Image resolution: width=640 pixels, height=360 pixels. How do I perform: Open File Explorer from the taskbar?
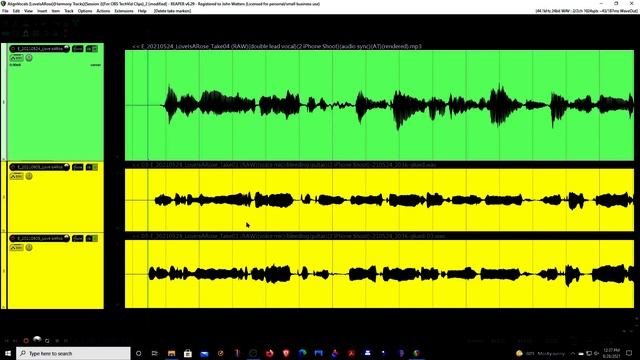[x=171, y=353]
